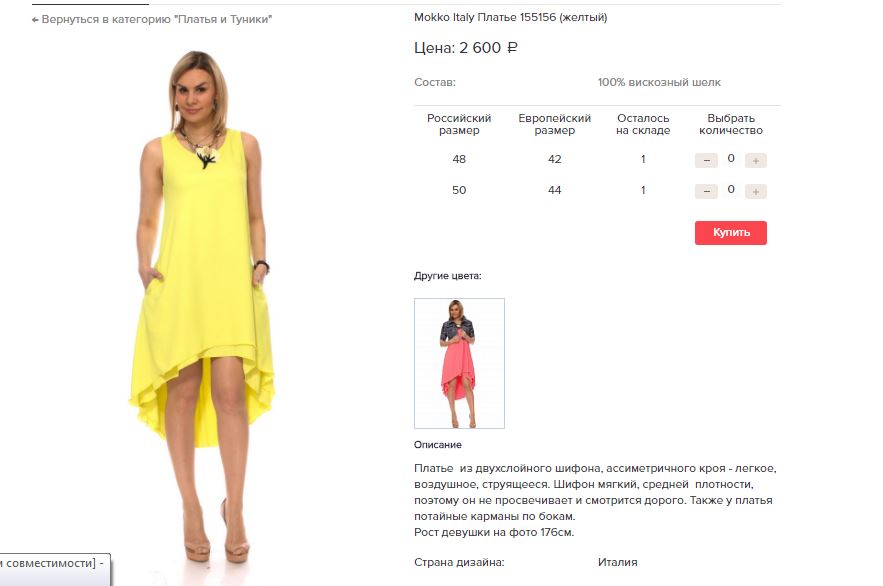Open the coral dress color thumbnail
883x586 pixels.
click(460, 363)
